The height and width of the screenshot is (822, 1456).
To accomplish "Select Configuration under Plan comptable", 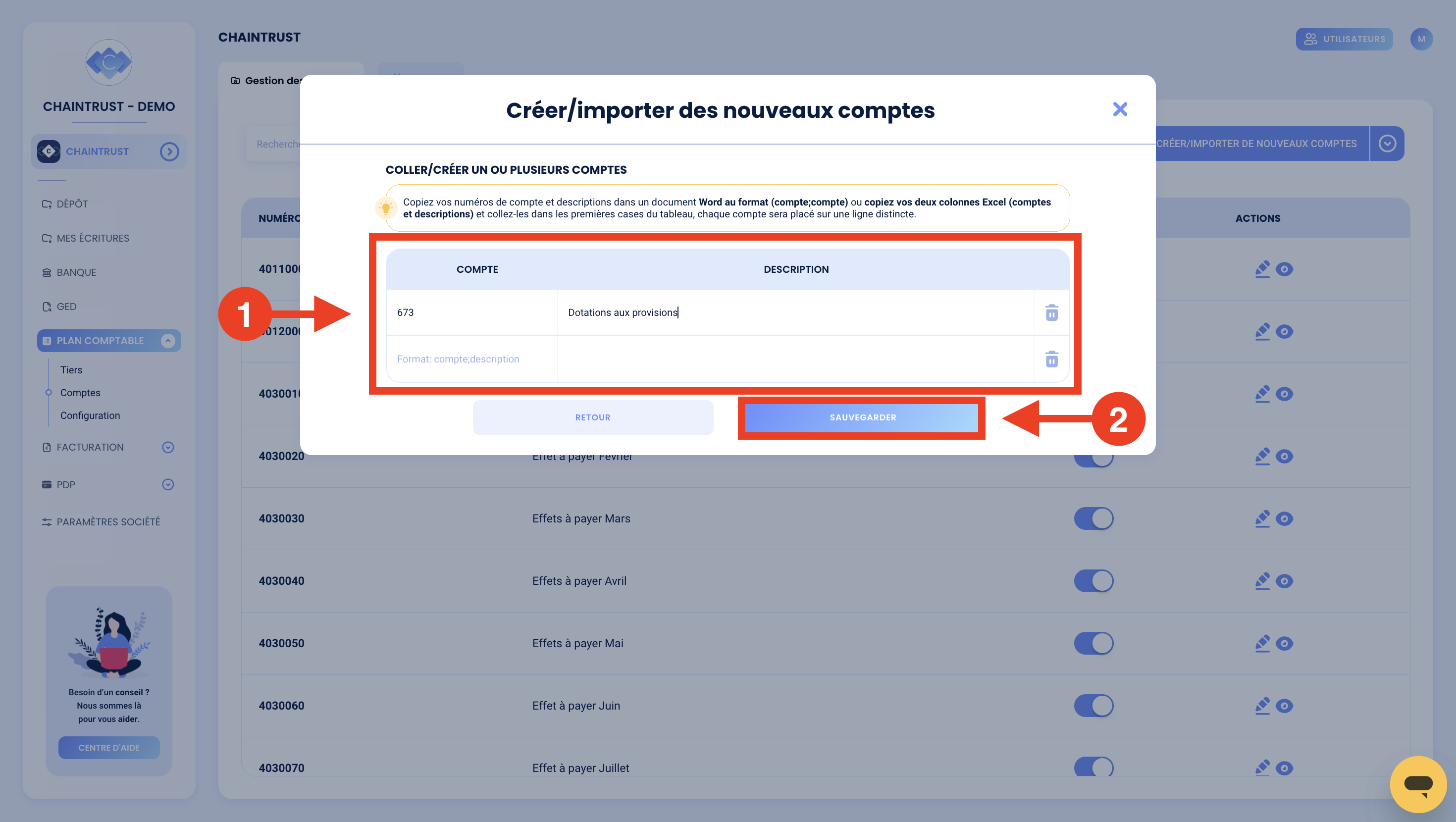I will tap(91, 415).
